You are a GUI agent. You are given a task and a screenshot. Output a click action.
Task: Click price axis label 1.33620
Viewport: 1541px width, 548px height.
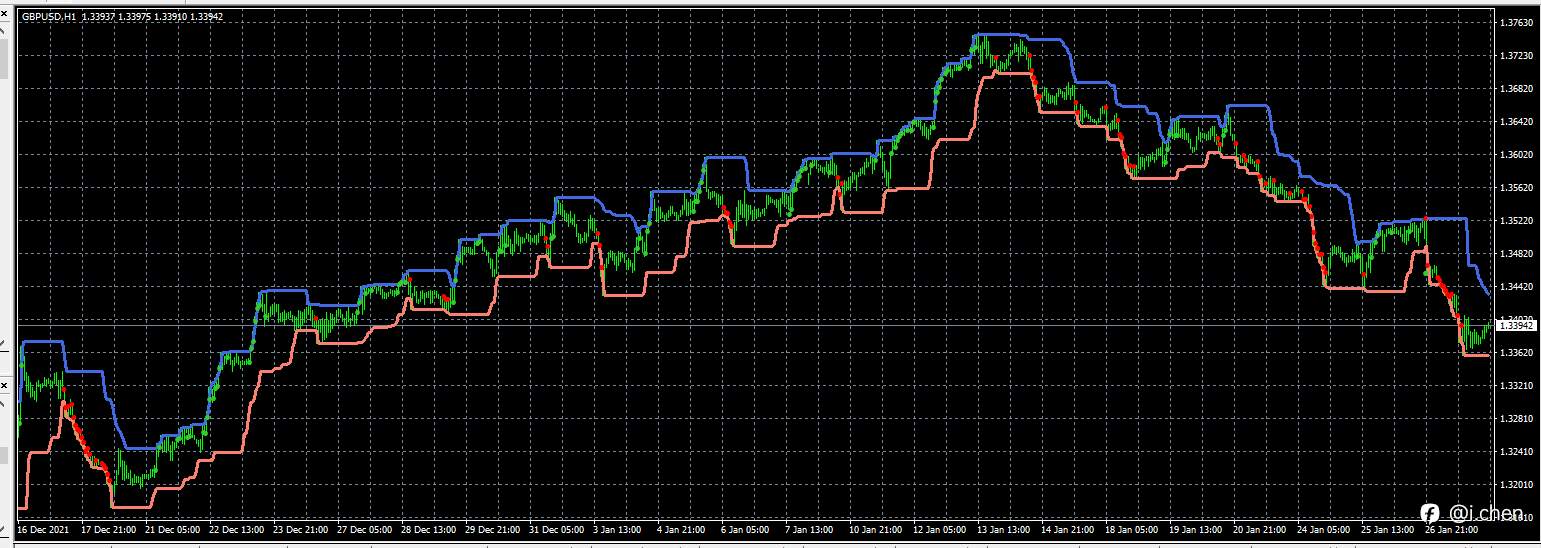tap(1517, 352)
